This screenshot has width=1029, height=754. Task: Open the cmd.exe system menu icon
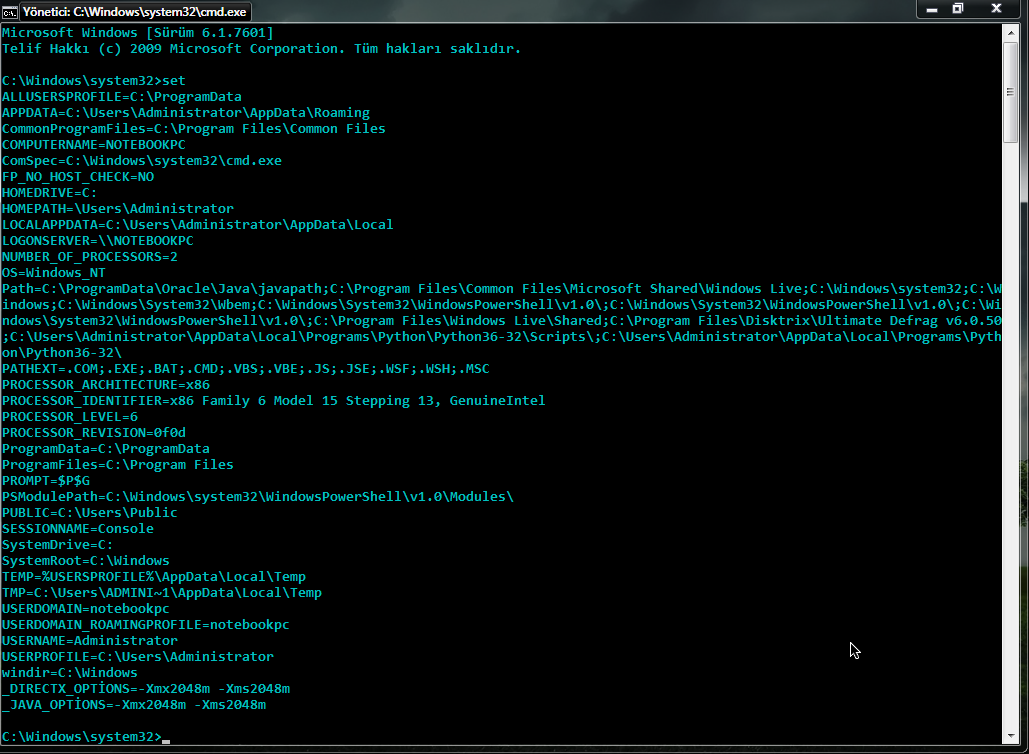[x=10, y=12]
